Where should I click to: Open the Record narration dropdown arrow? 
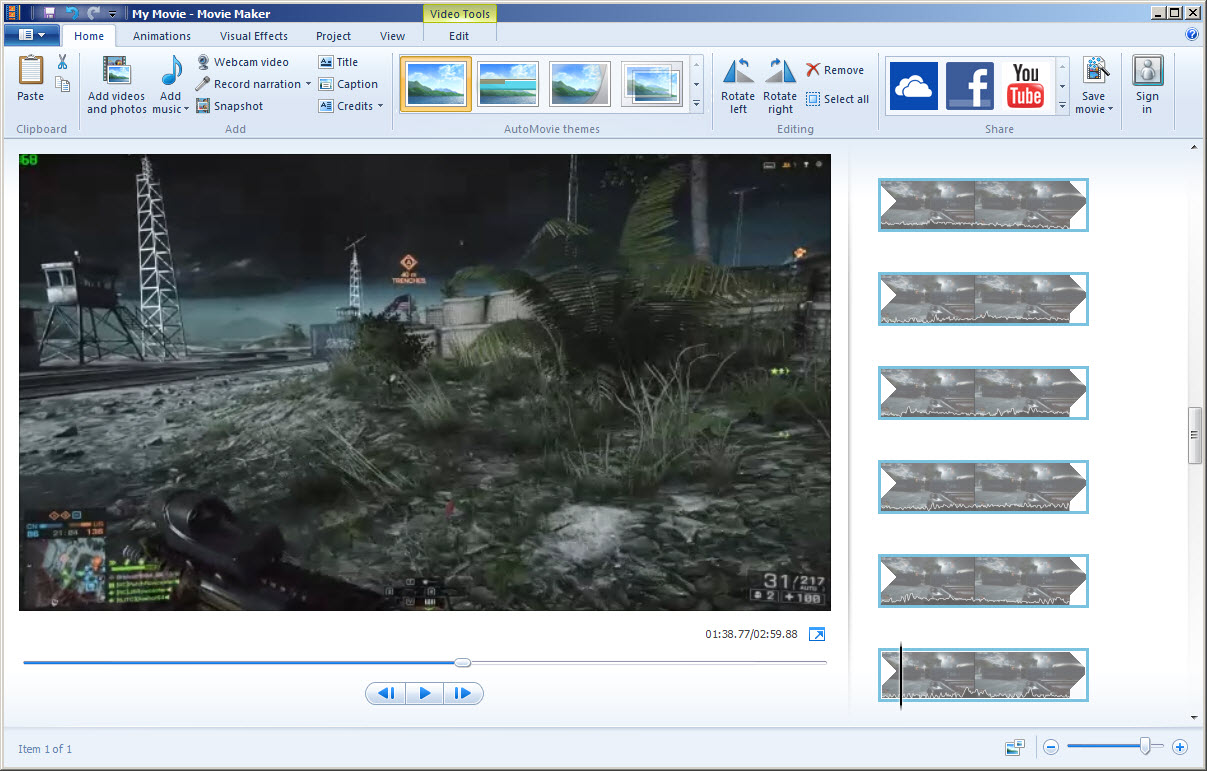[x=308, y=84]
